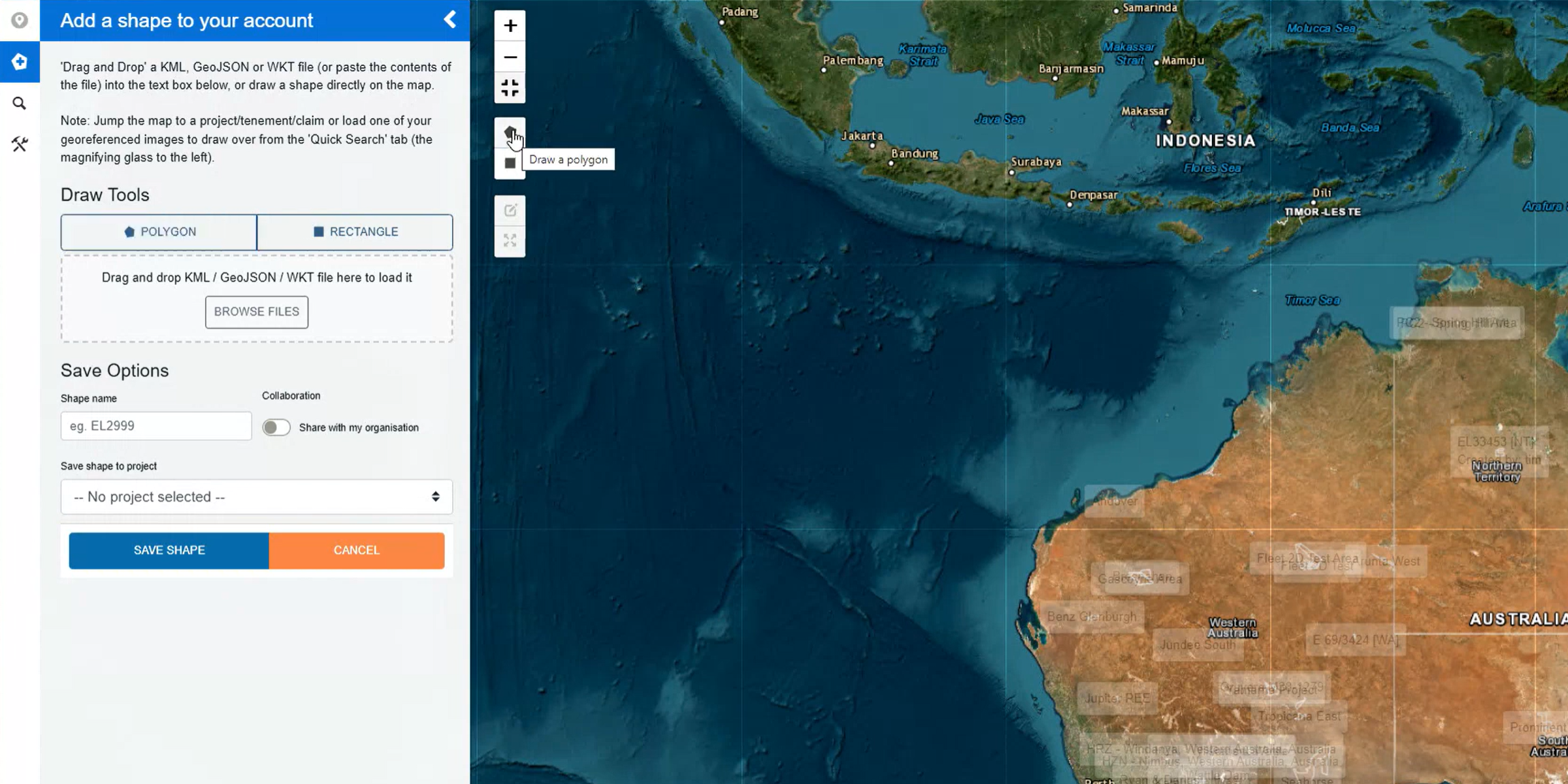The image size is (1568, 784).
Task: Click the drag and drop file area
Action: pos(257,299)
